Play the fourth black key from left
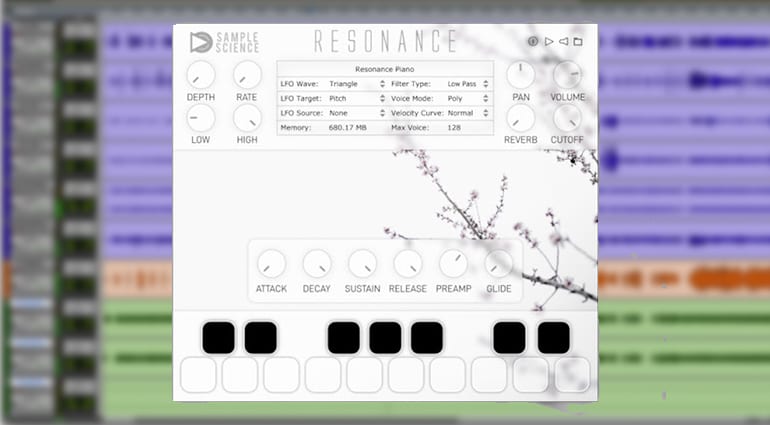This screenshot has width=770, height=425. point(385,338)
